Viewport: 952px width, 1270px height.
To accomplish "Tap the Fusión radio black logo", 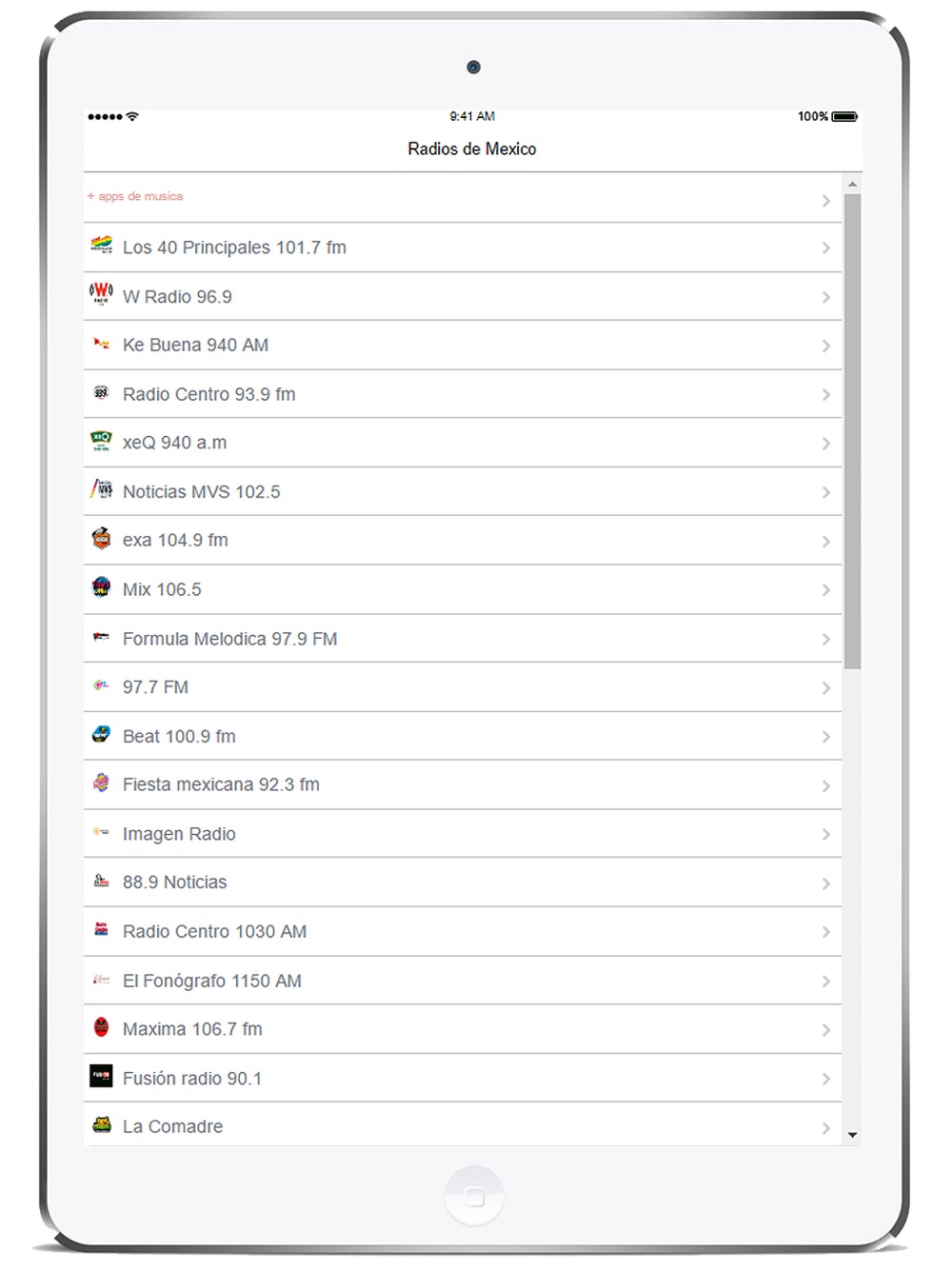I will [101, 1076].
